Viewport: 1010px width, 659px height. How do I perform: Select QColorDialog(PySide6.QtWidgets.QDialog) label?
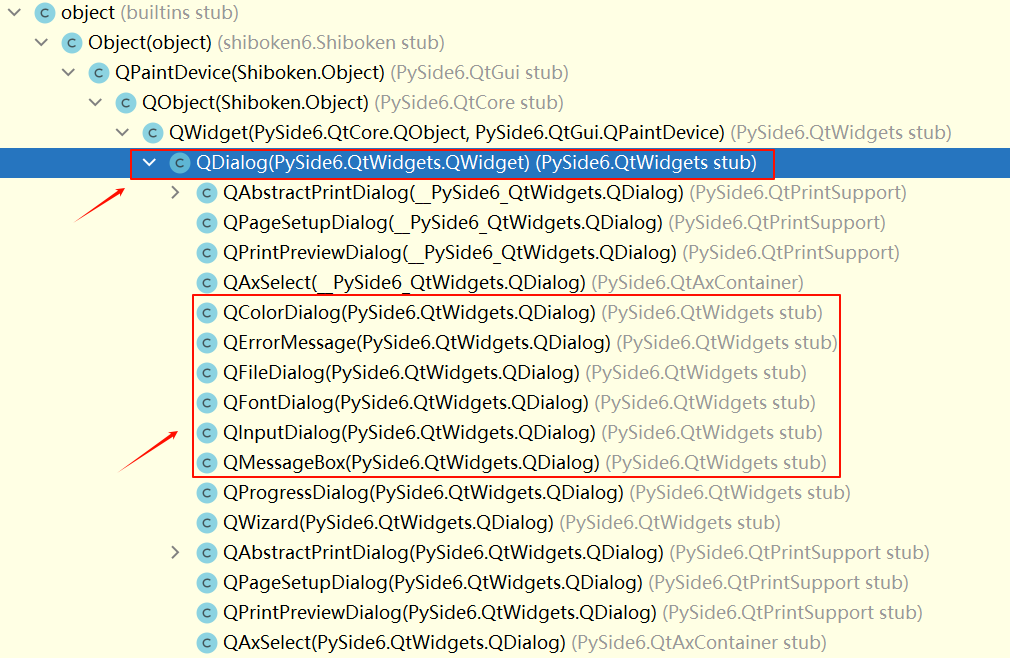click(409, 313)
